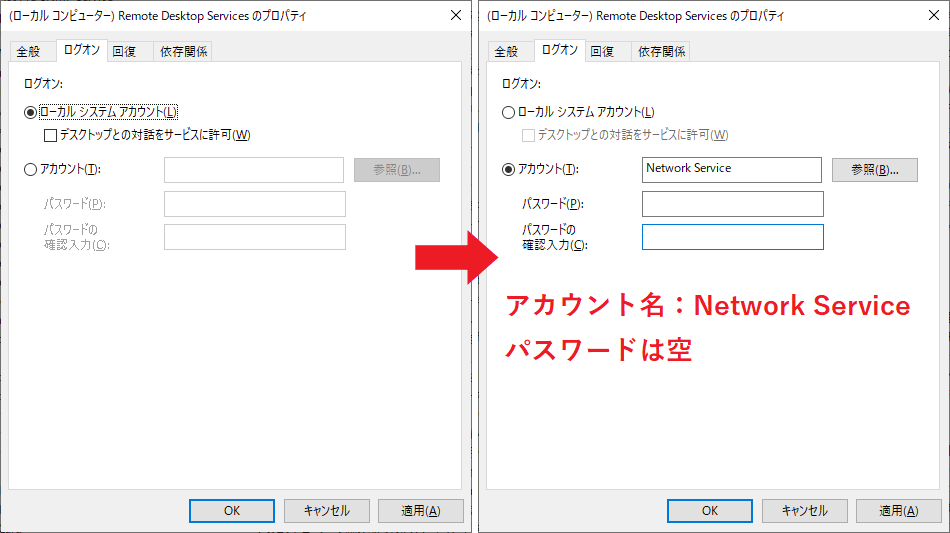Switch to 回復 tab in right dialog
Screen dimensions: 950x533
(x=602, y=52)
